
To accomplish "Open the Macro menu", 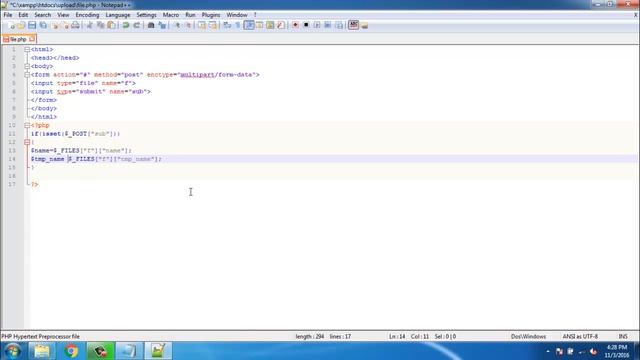I will 171,15.
